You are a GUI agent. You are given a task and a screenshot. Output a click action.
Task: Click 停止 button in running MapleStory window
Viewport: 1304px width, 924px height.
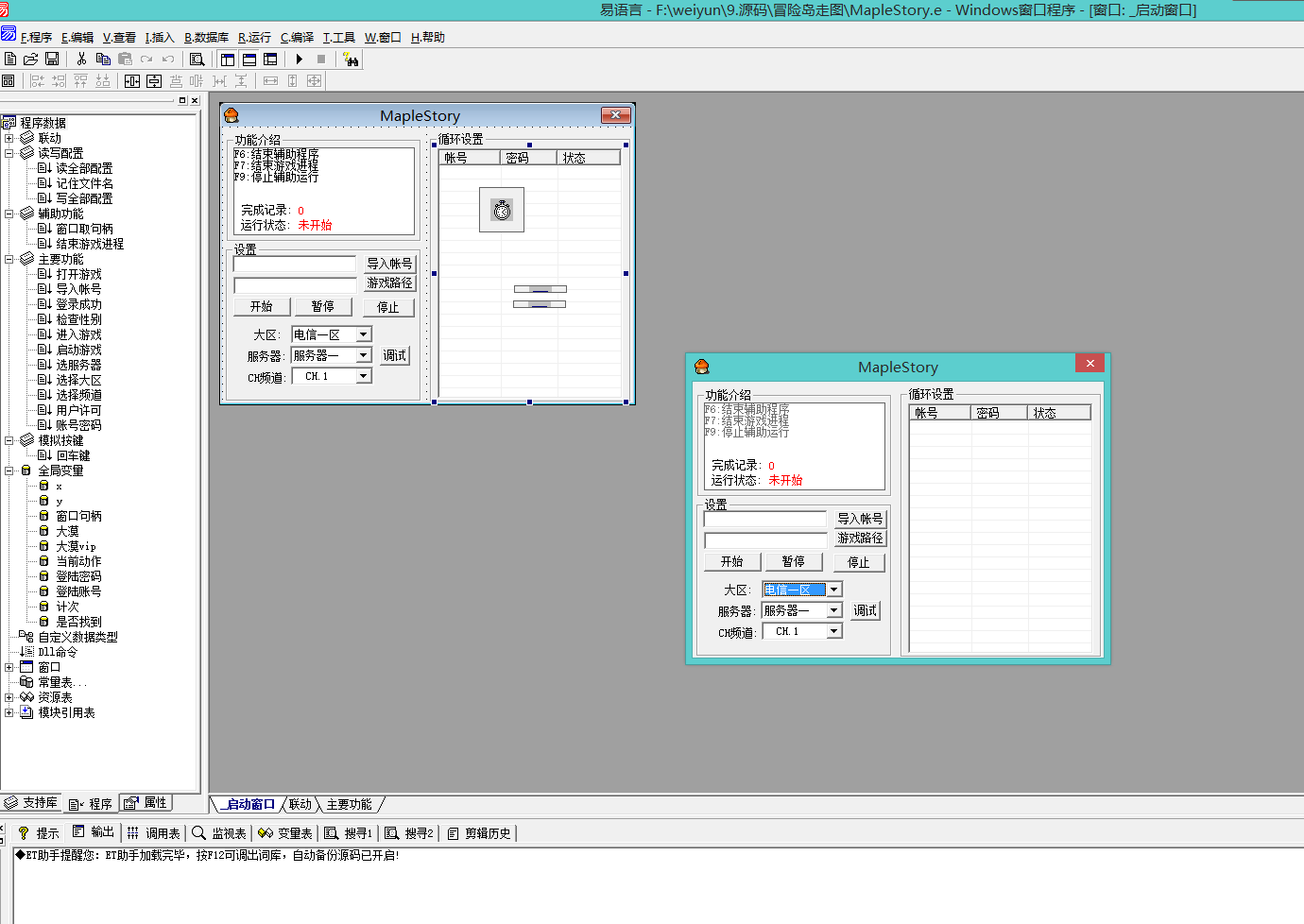click(859, 562)
